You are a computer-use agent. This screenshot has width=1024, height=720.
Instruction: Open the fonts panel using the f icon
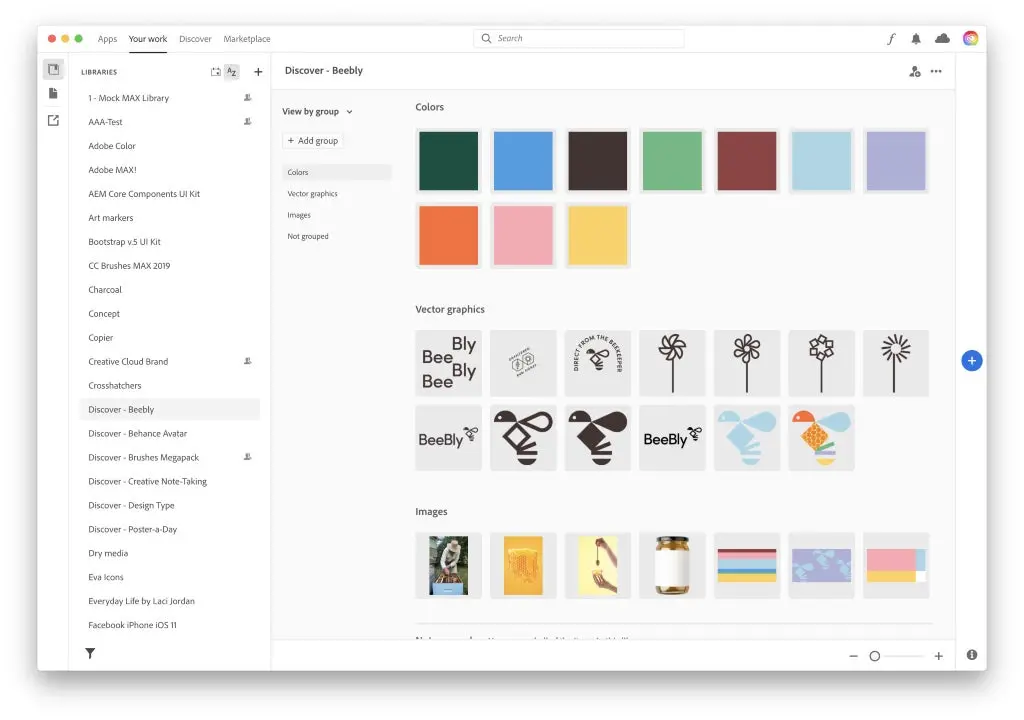[x=891, y=38]
